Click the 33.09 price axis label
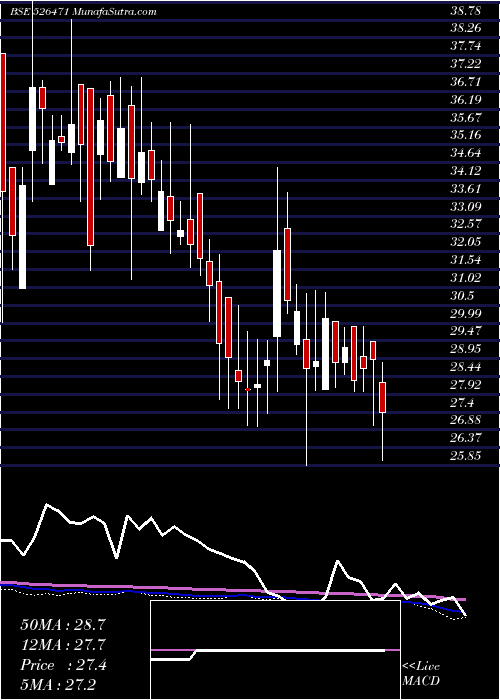This screenshot has width=500, height=700. (x=465, y=207)
